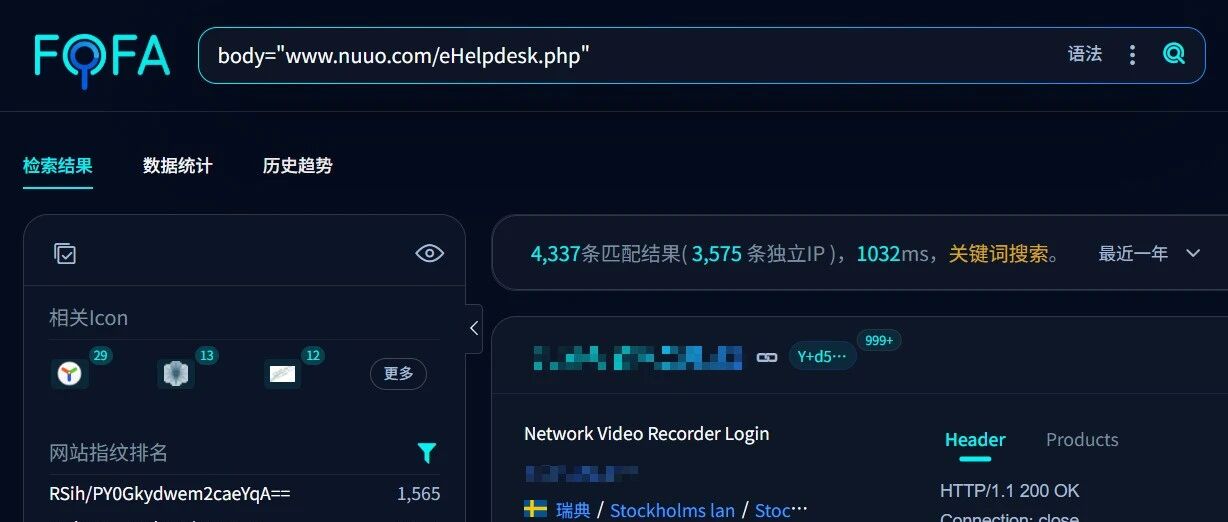1228x522 pixels.
Task: Switch to the 检索结果 tab
Action: click(x=58, y=166)
